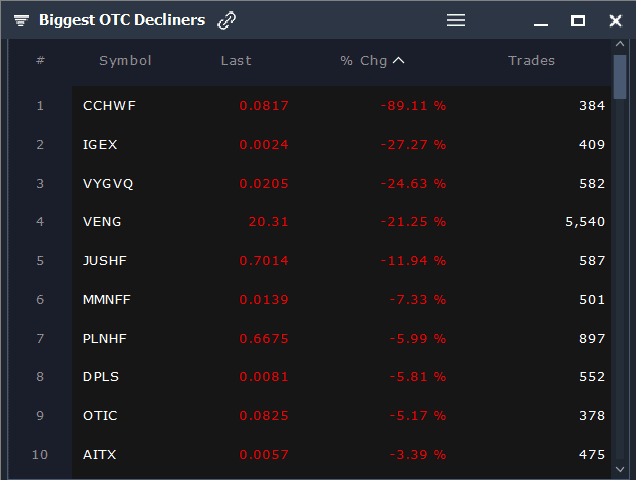636x480 pixels.
Task: Open the hamburger menu in title bar
Action: [456, 20]
